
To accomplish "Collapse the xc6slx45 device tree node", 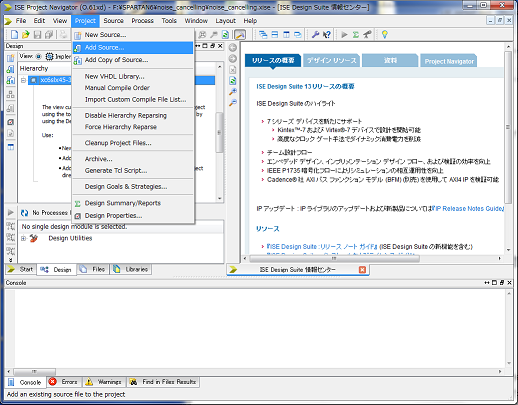I will [x=23, y=80].
